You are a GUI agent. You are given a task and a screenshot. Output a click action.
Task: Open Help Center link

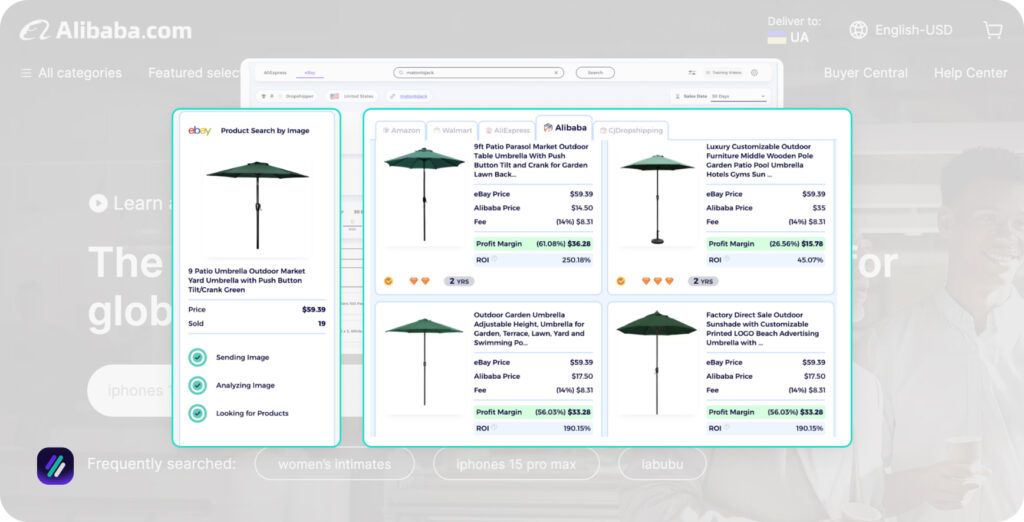pos(970,73)
